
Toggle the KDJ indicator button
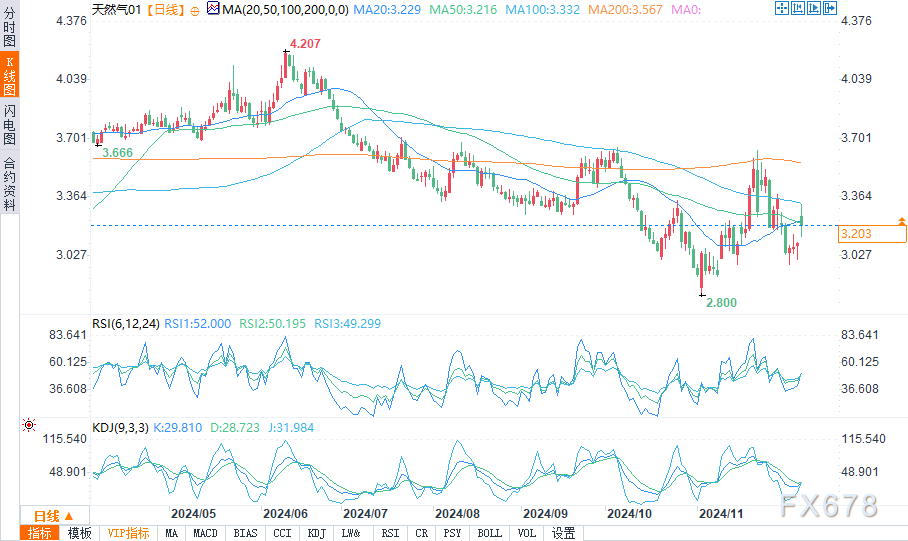coord(316,533)
